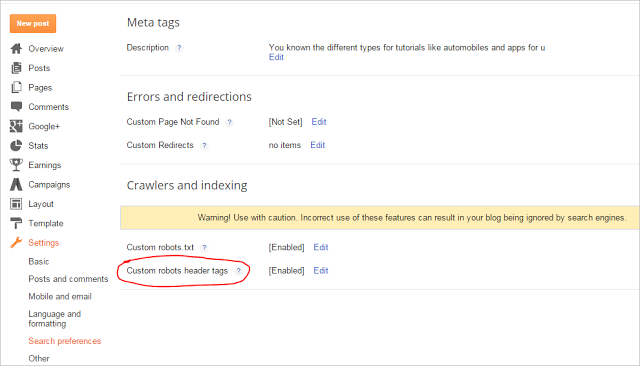The image size is (640, 366).
Task: Click the Custom Page Not Found label
Action: 173,122
